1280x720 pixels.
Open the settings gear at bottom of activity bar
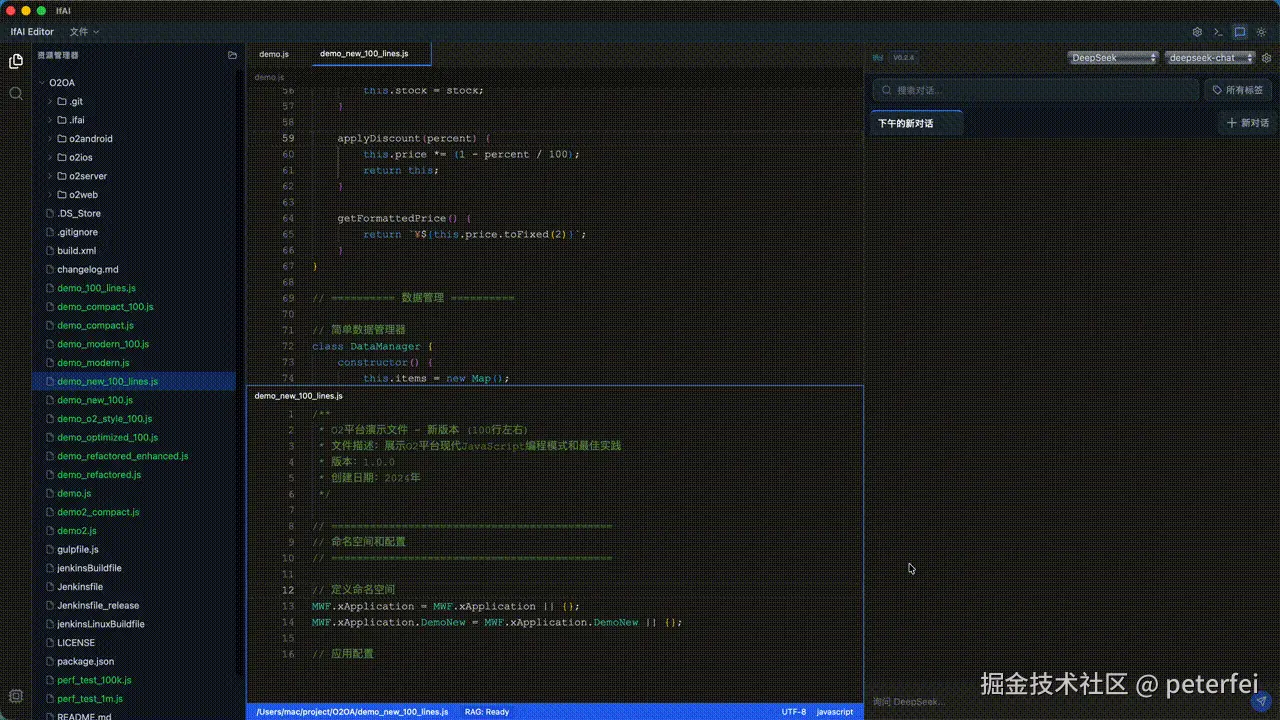click(x=16, y=696)
